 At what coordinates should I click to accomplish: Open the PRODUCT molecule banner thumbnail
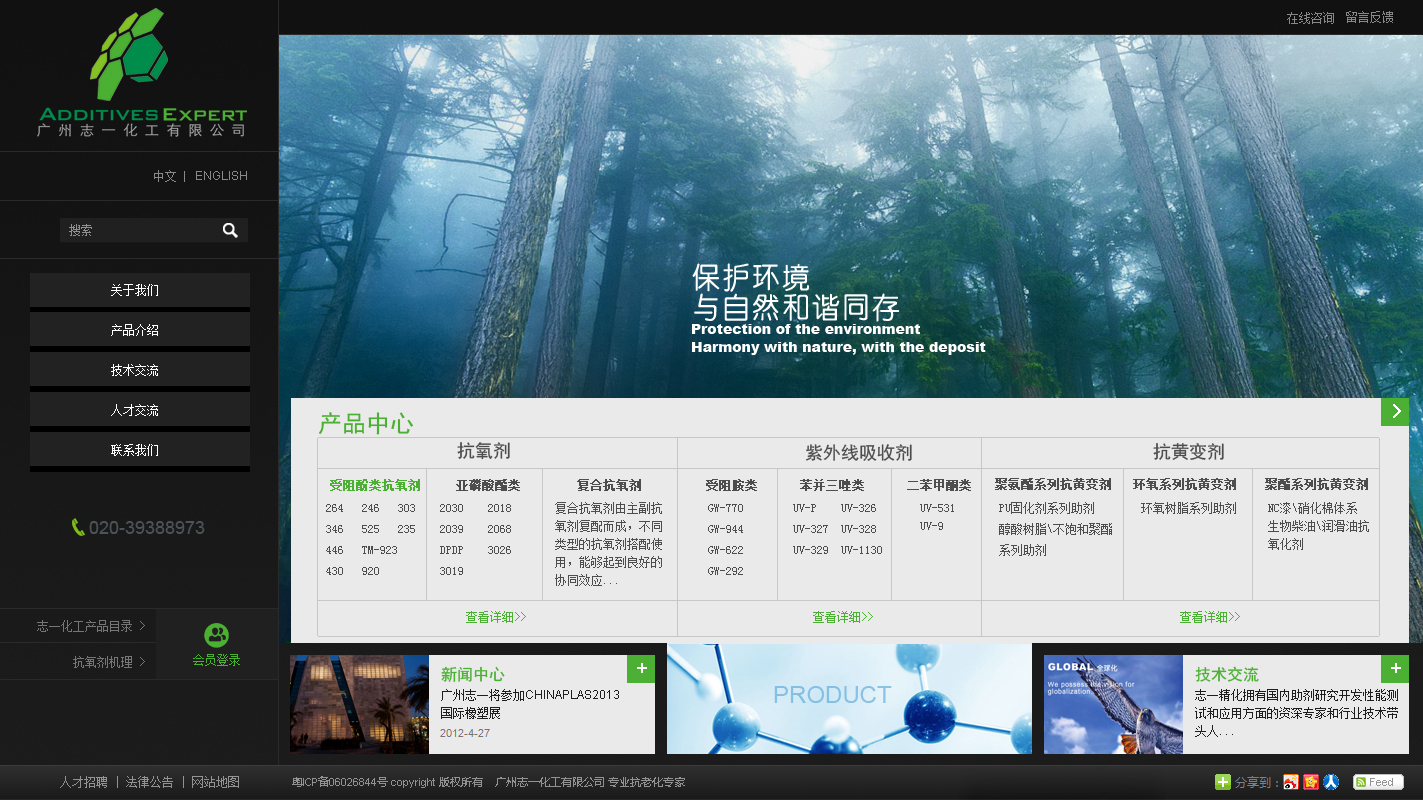tap(849, 699)
